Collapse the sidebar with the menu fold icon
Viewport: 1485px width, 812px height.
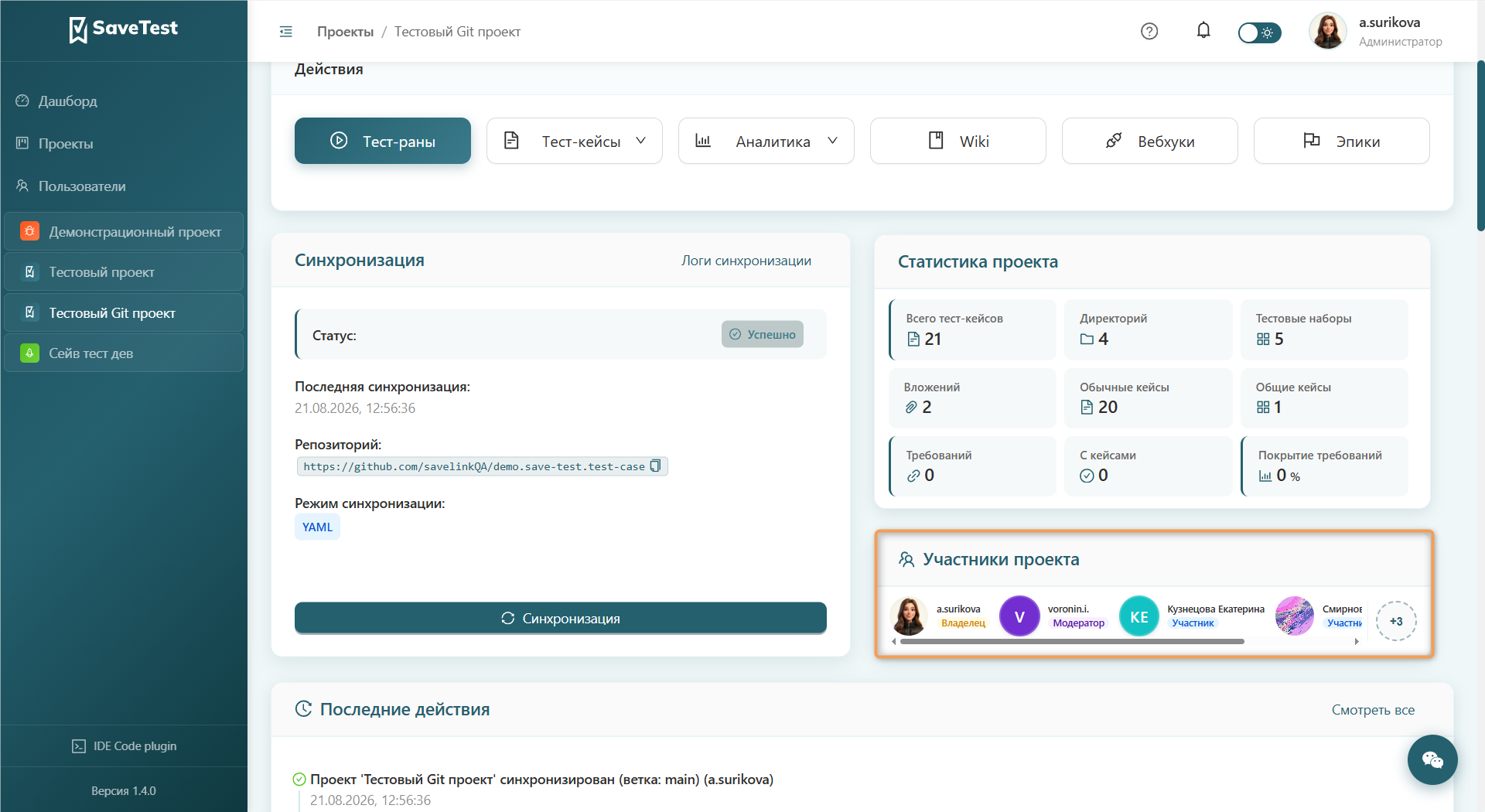coord(285,32)
